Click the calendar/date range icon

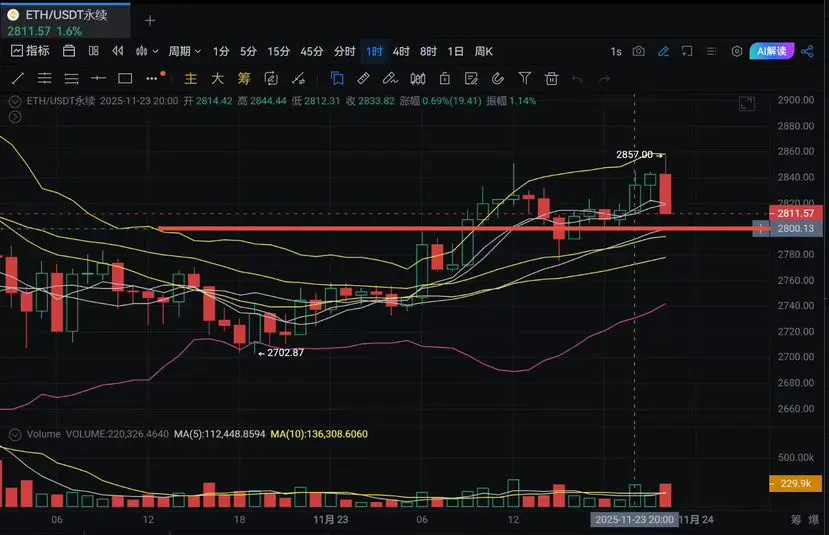click(69, 51)
